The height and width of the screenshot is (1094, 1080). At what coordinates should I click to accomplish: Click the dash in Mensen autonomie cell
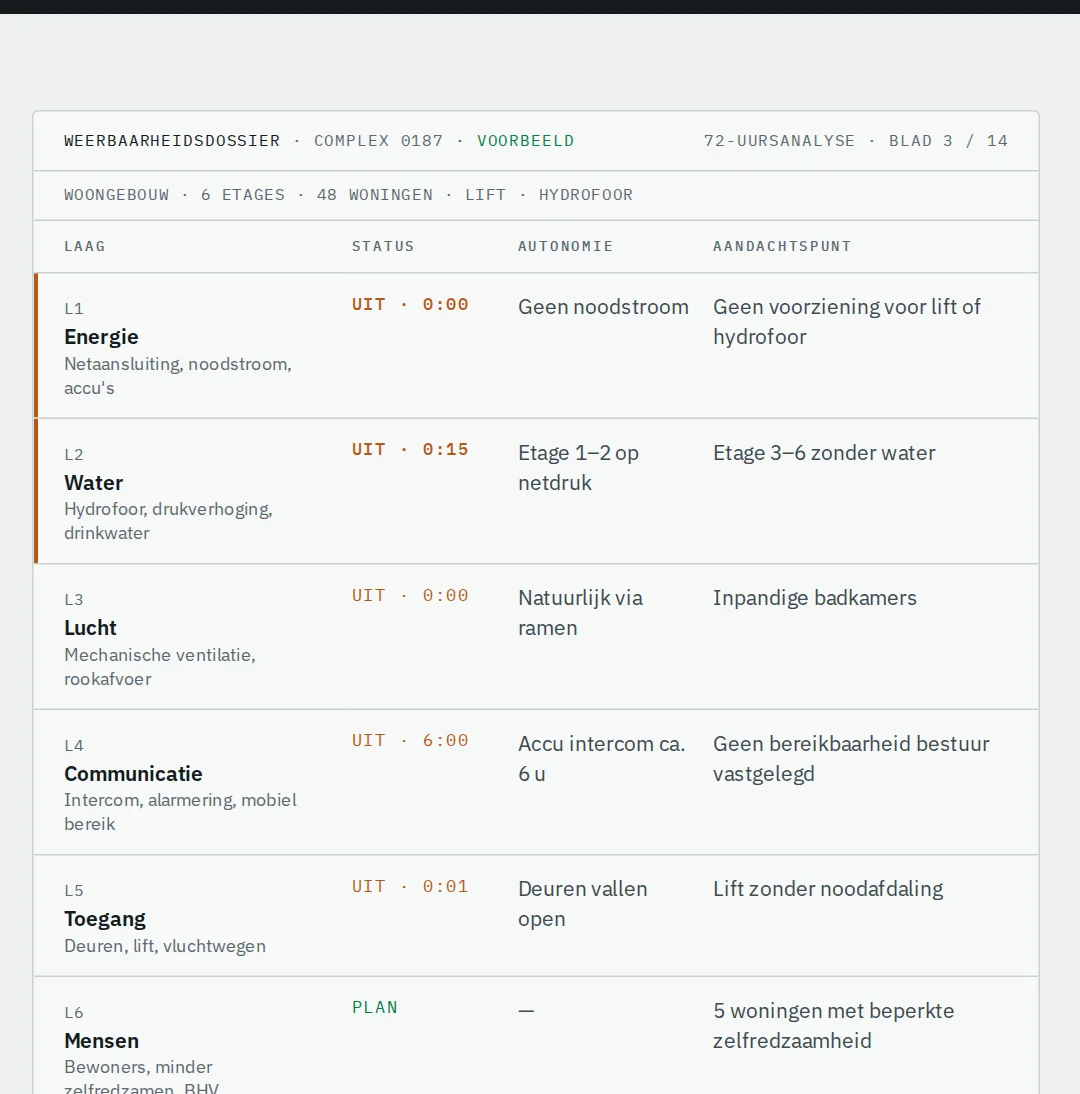pyautogui.click(x=526, y=1011)
